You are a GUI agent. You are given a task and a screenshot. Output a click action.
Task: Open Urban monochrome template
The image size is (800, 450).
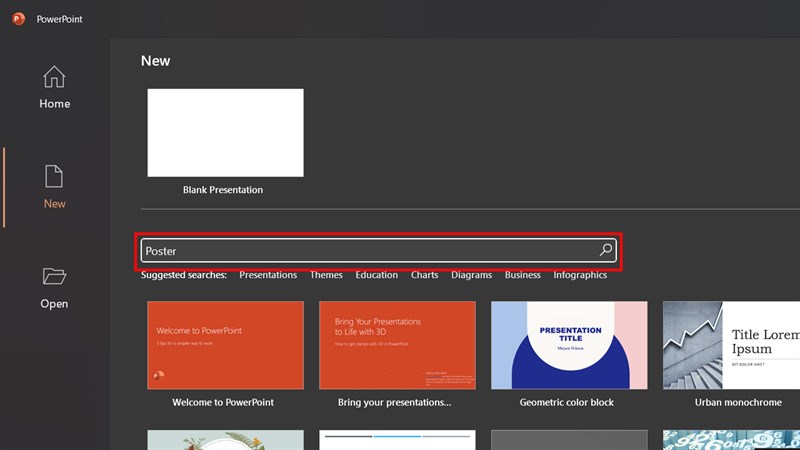click(731, 345)
